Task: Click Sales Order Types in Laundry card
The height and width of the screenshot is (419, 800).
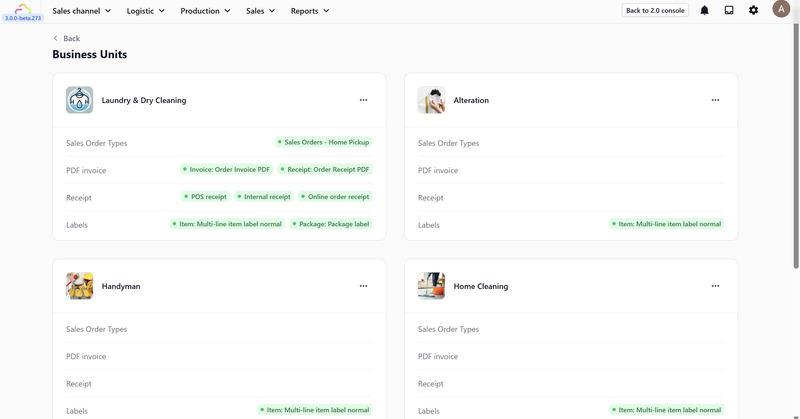Action: pos(96,143)
